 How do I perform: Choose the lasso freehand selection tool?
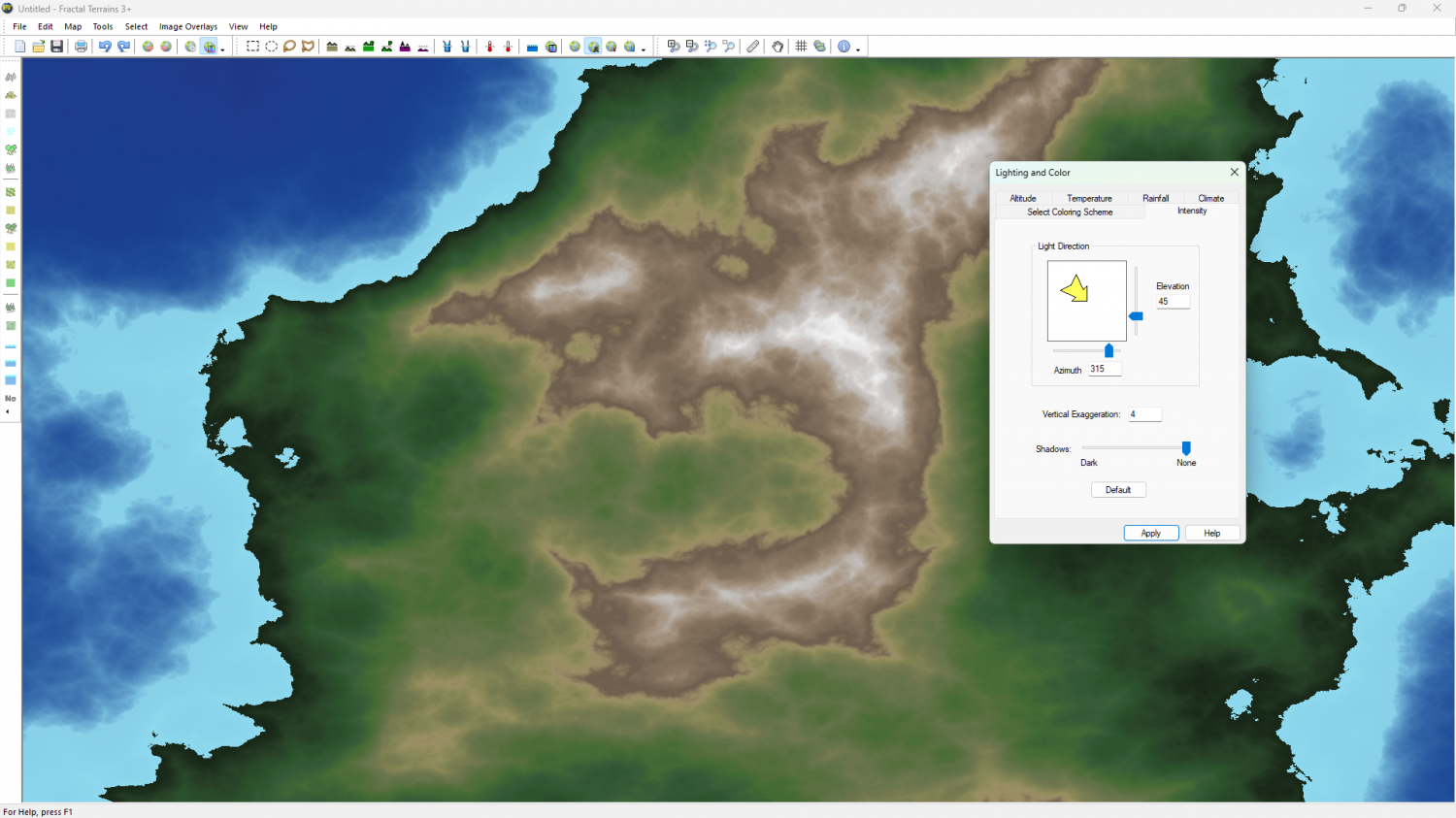[x=289, y=47]
